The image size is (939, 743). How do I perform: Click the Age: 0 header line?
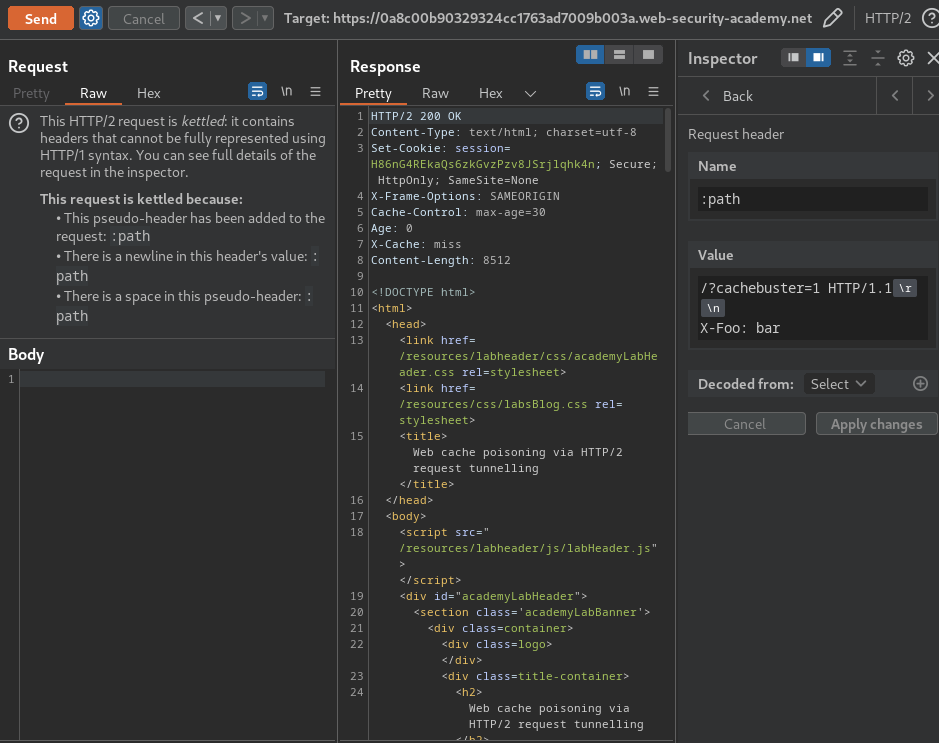[x=392, y=228]
